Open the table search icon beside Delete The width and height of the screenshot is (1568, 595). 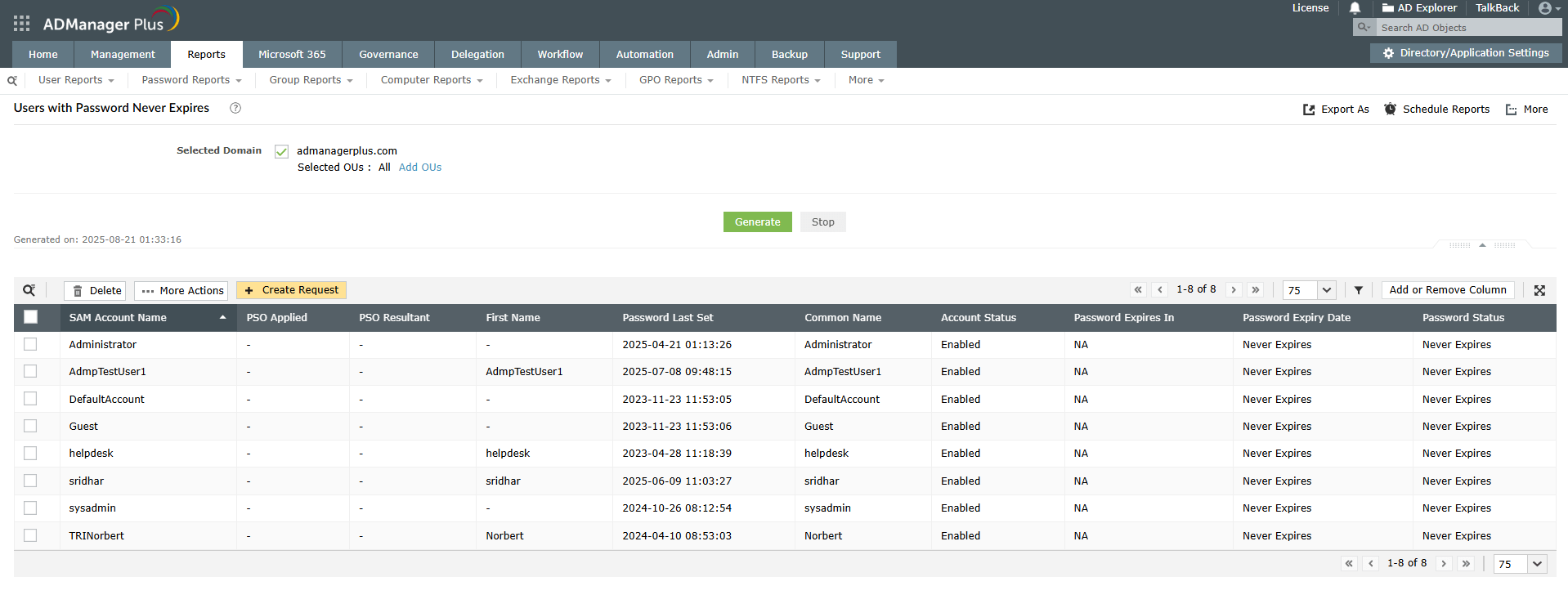(x=29, y=290)
